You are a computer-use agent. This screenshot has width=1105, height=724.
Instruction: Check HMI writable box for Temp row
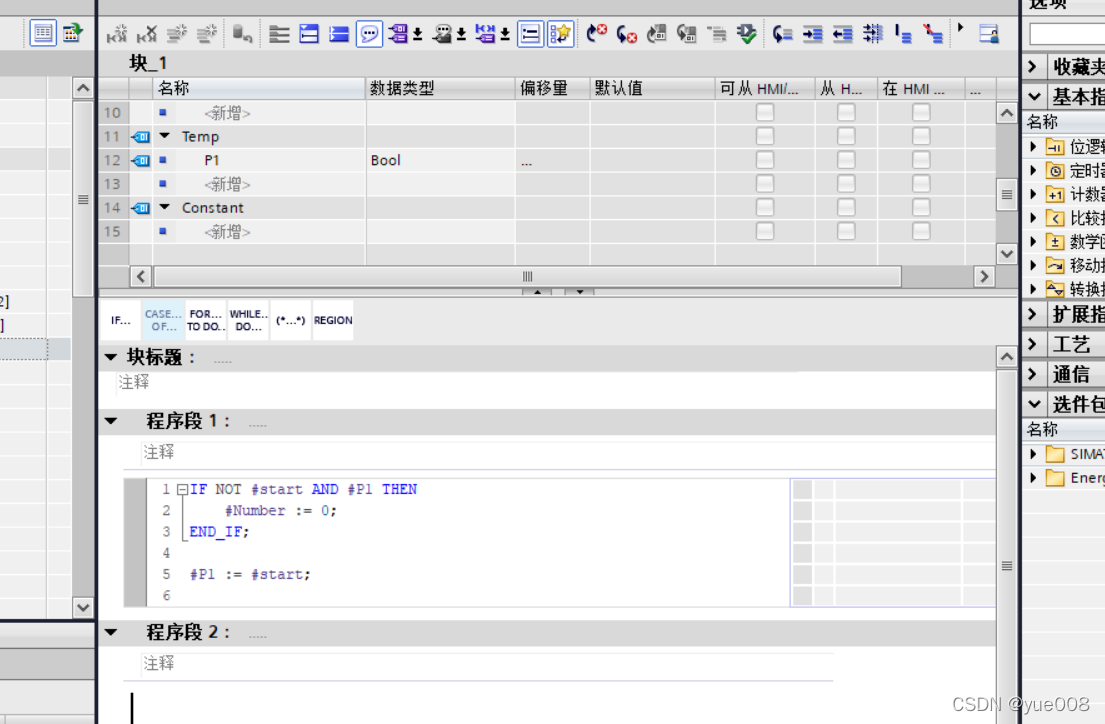coord(846,136)
